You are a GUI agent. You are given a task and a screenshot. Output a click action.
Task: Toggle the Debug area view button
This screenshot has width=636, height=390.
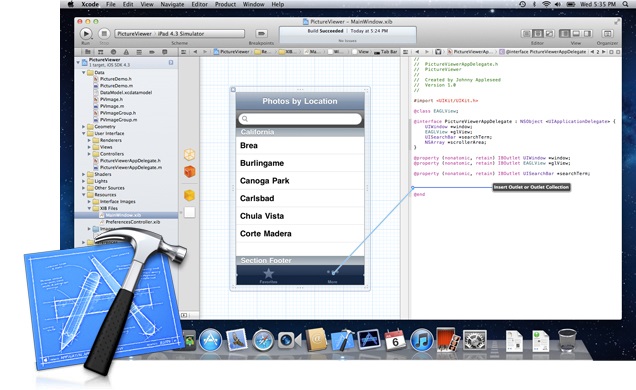576,34
